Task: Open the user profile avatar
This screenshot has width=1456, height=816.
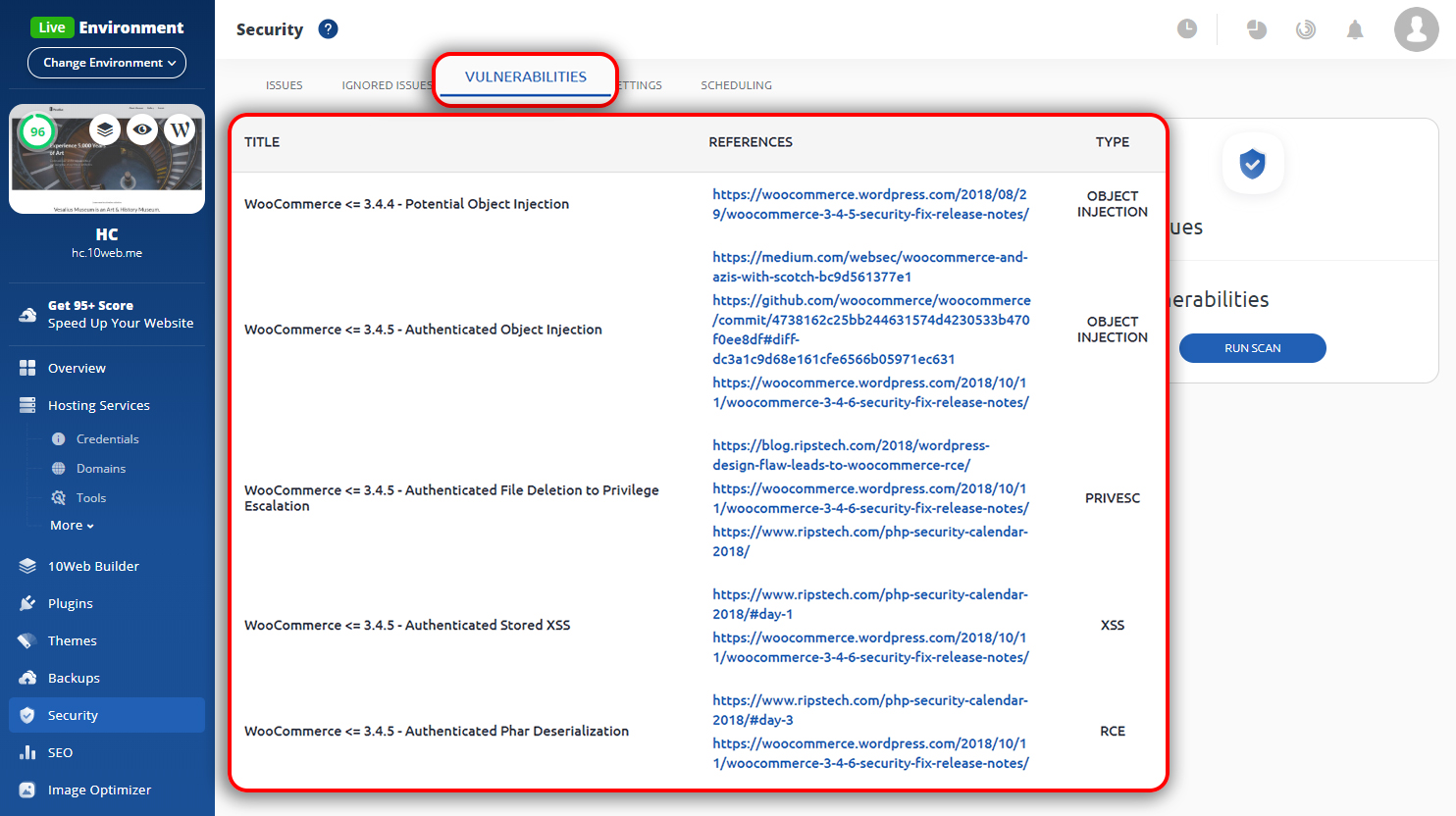Action: 1417,29
